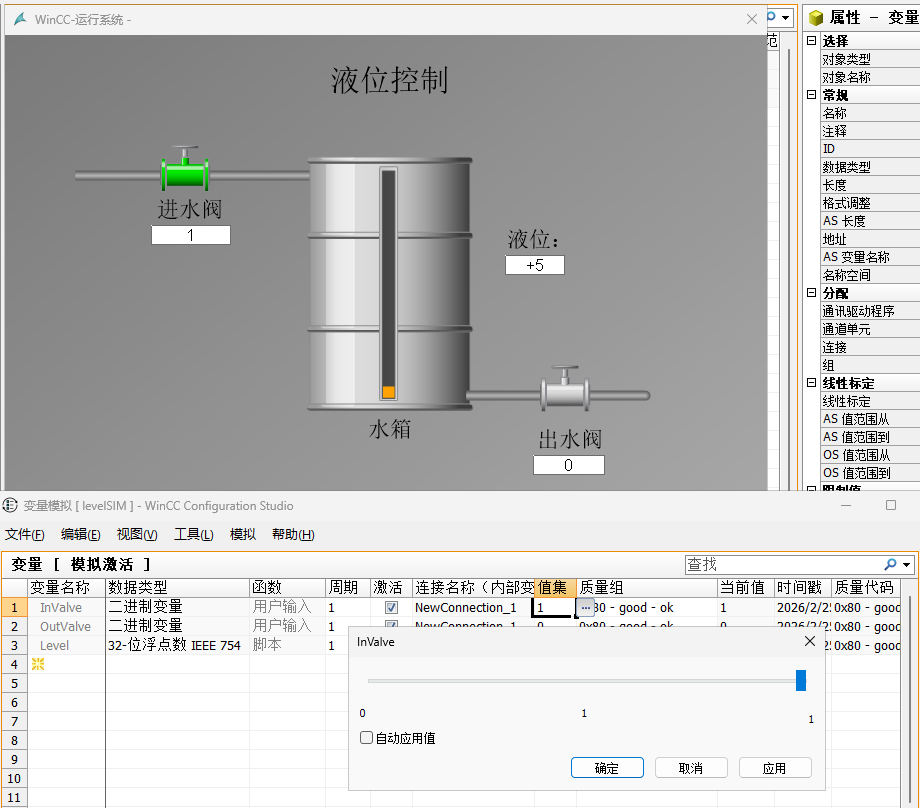Enable the 自动应用值 checkbox
This screenshot has height=808, width=920.
coord(368,737)
